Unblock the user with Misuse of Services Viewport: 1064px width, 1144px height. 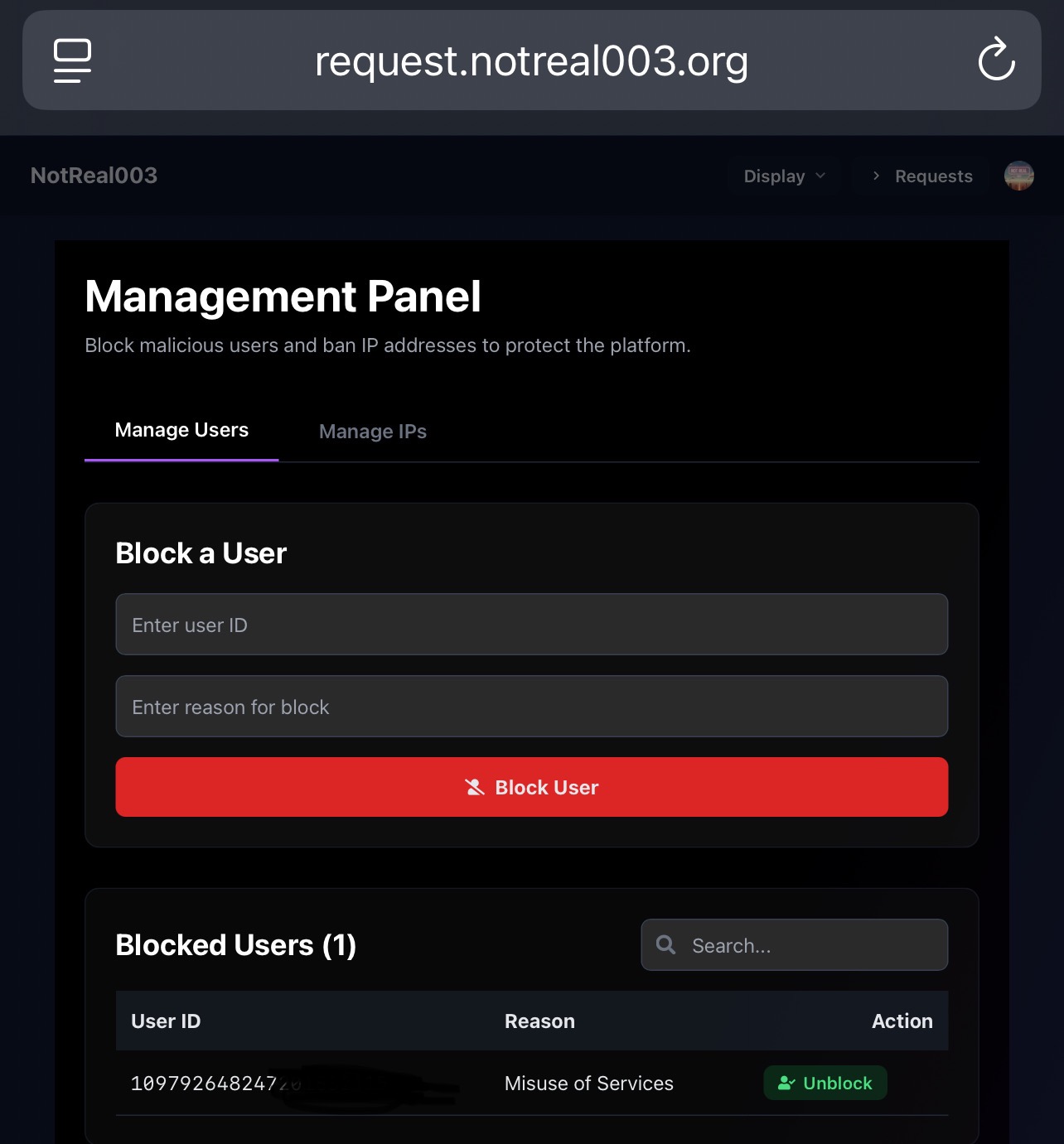pos(825,1083)
